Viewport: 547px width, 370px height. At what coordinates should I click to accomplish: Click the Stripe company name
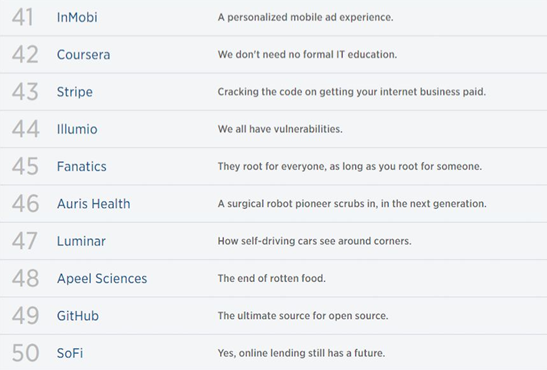pyautogui.click(x=75, y=92)
